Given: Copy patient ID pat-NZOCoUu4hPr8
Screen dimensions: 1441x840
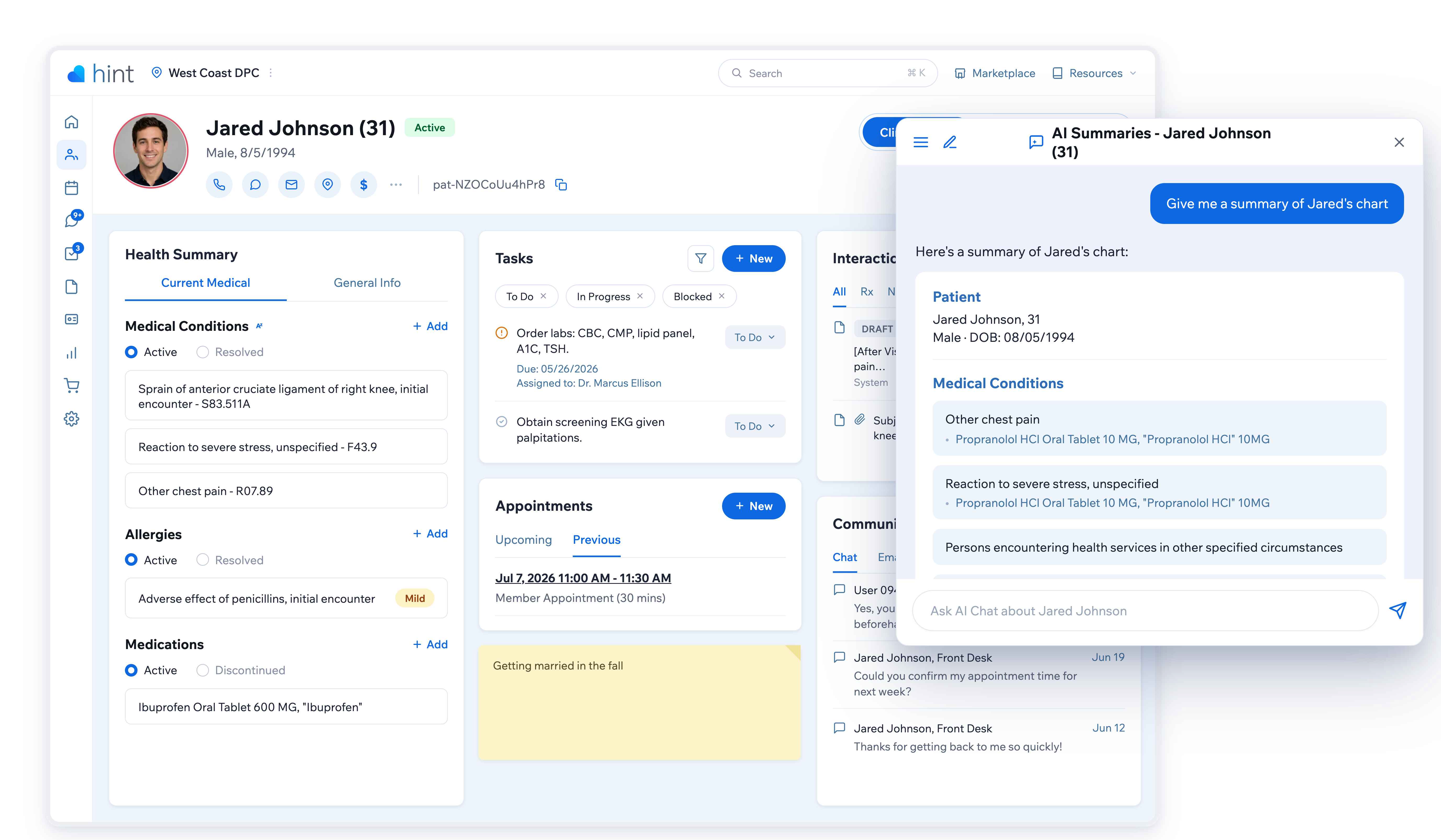Looking at the screenshot, I should pyautogui.click(x=562, y=185).
